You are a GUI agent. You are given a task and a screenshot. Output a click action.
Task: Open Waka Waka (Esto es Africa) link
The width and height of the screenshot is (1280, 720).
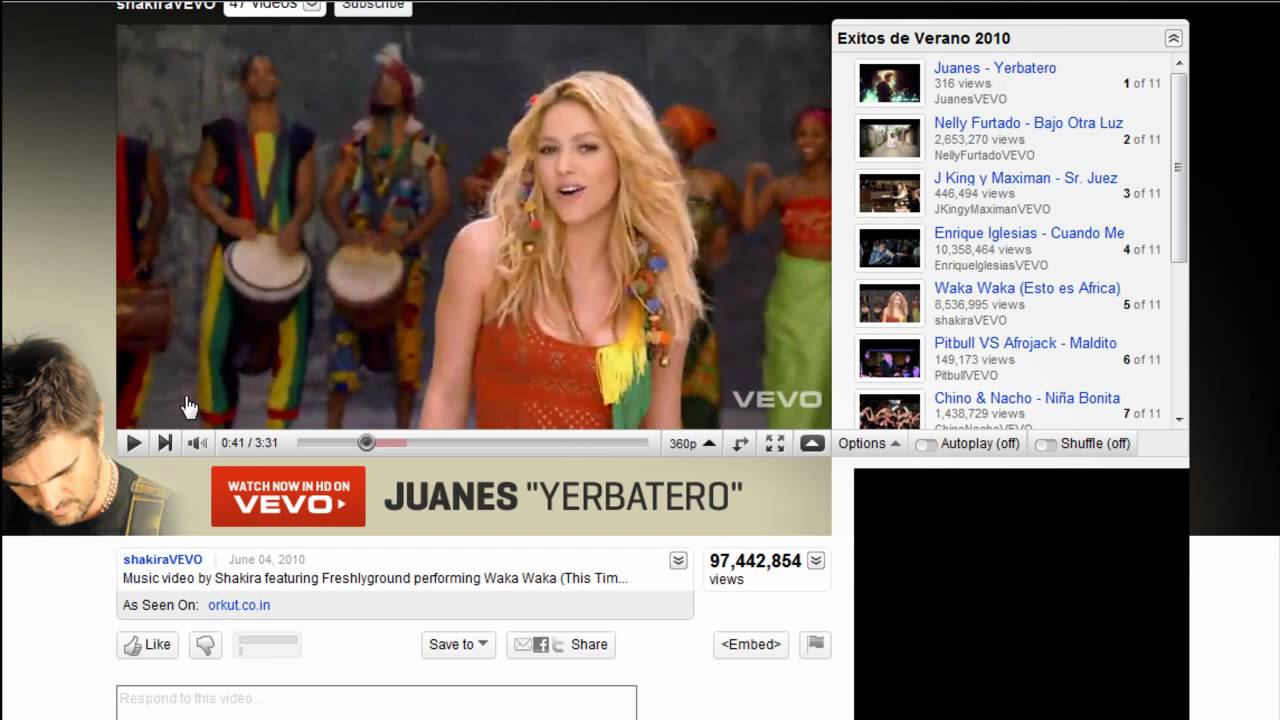(1027, 288)
